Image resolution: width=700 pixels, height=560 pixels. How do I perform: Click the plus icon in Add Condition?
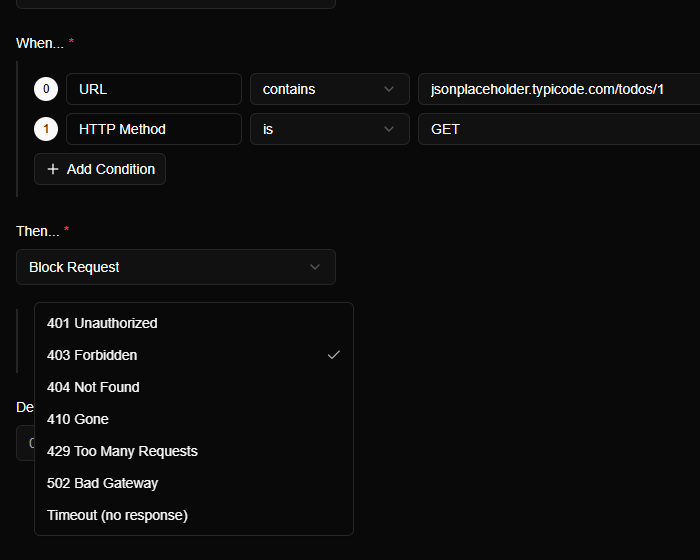point(53,169)
